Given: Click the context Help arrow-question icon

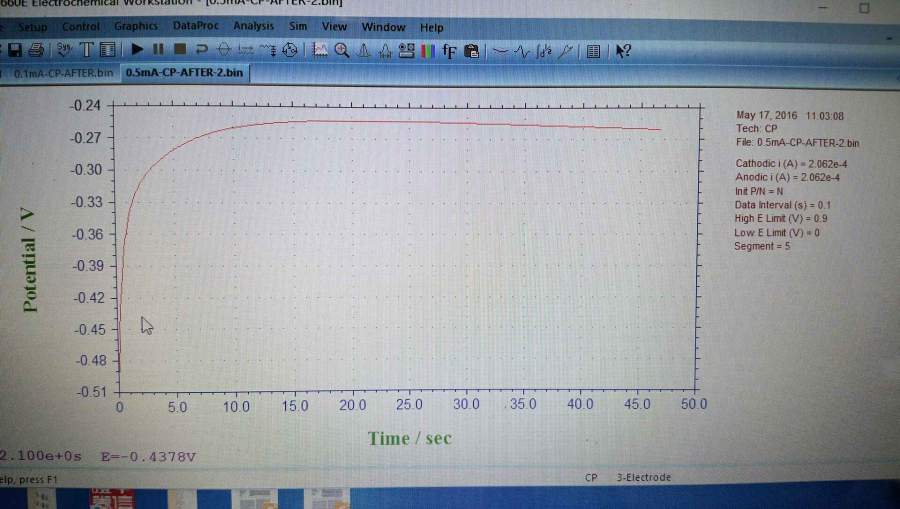Looking at the screenshot, I should click(623, 51).
